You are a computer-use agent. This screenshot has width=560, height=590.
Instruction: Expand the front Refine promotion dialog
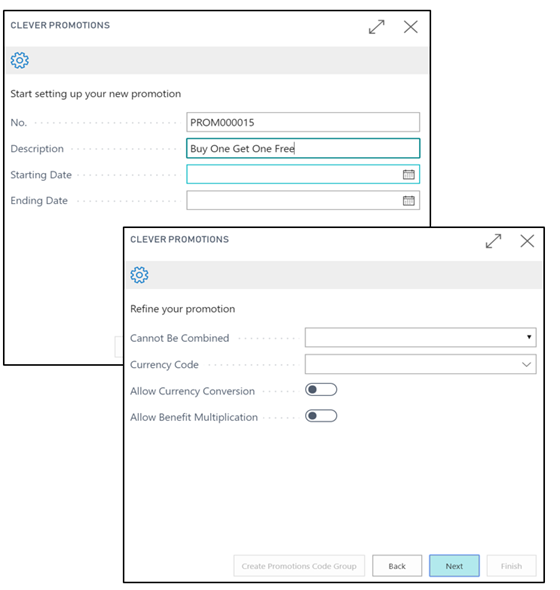tap(493, 241)
